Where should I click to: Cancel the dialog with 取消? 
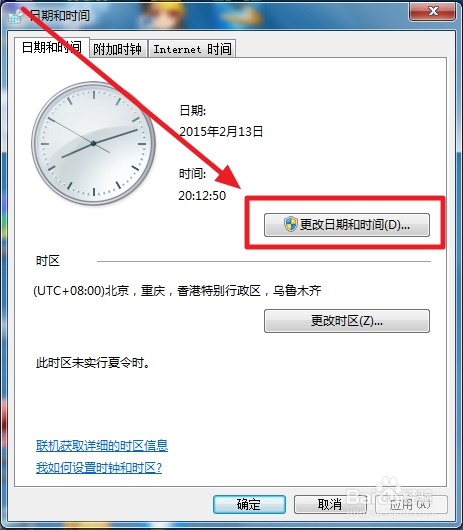pos(330,504)
